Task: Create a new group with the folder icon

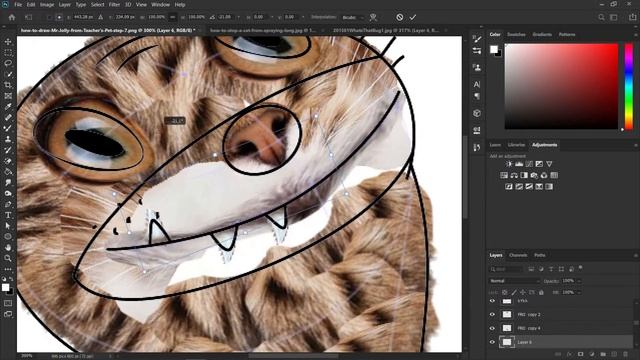Action: click(603, 354)
